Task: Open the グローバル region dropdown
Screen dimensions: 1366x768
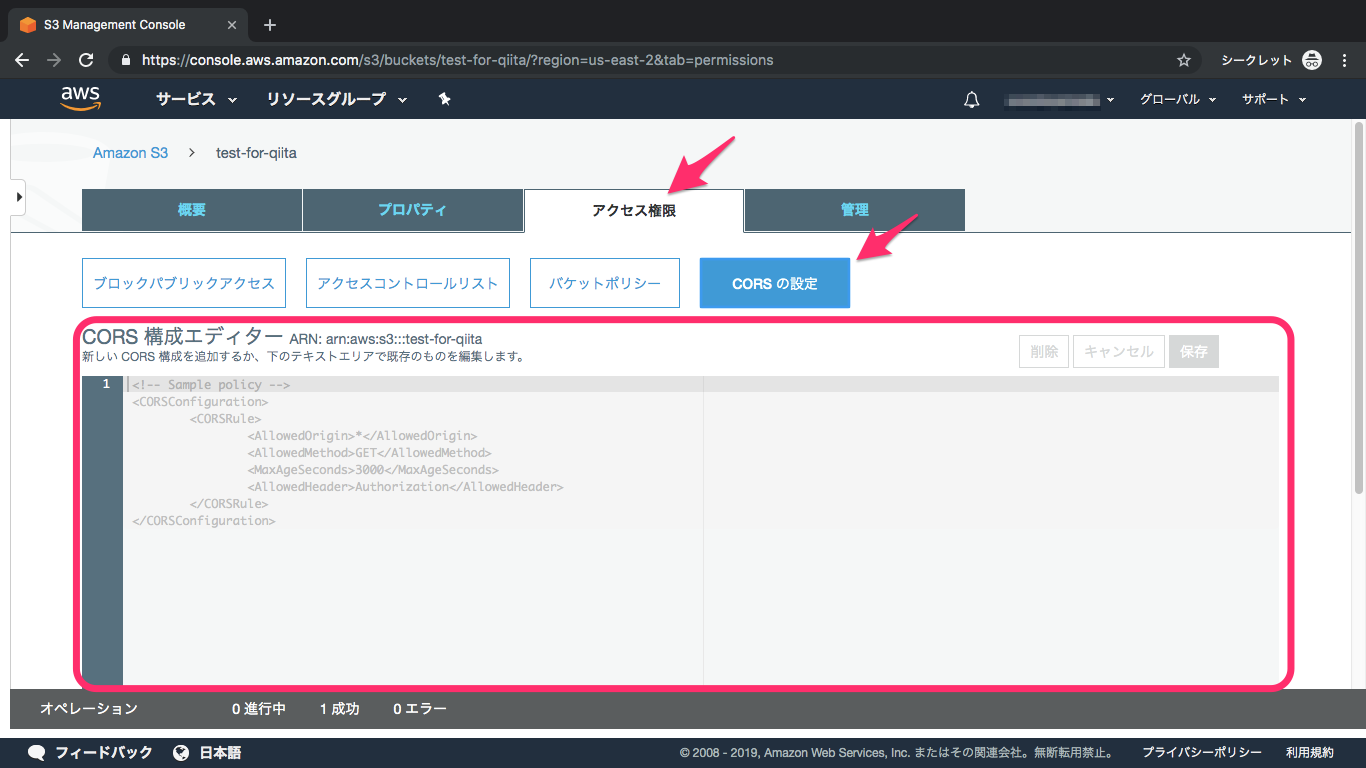Action: pyautogui.click(x=1178, y=99)
